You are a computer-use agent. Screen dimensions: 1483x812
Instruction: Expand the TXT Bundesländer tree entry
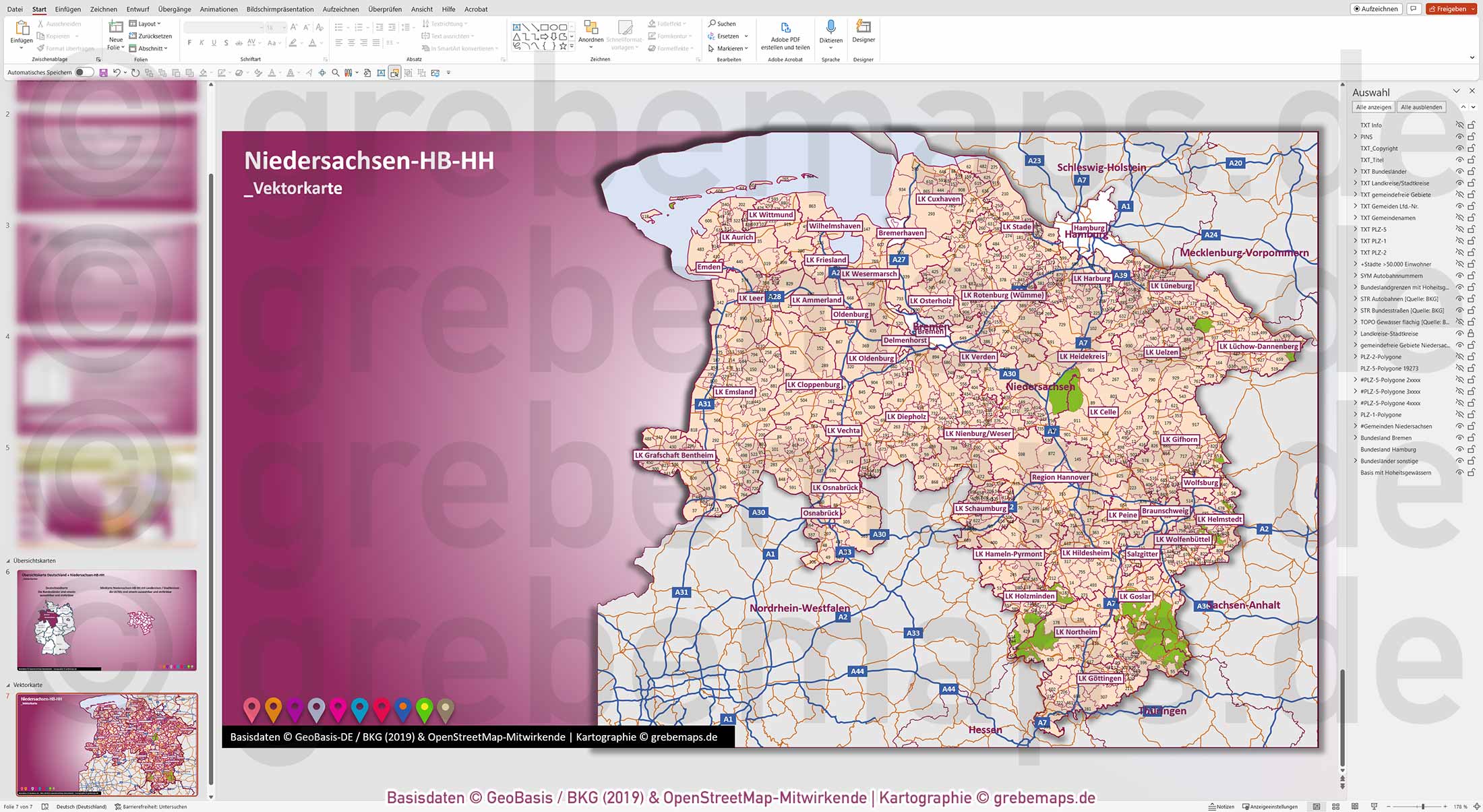click(1355, 171)
